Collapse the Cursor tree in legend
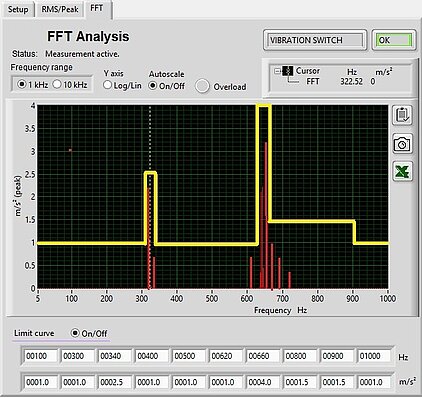The height and width of the screenshot is (398, 422). point(277,71)
